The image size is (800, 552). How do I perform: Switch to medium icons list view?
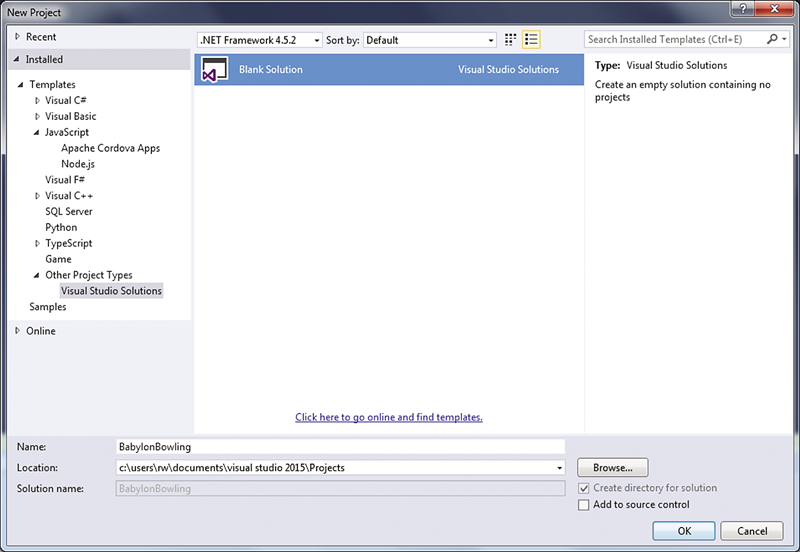(x=531, y=40)
